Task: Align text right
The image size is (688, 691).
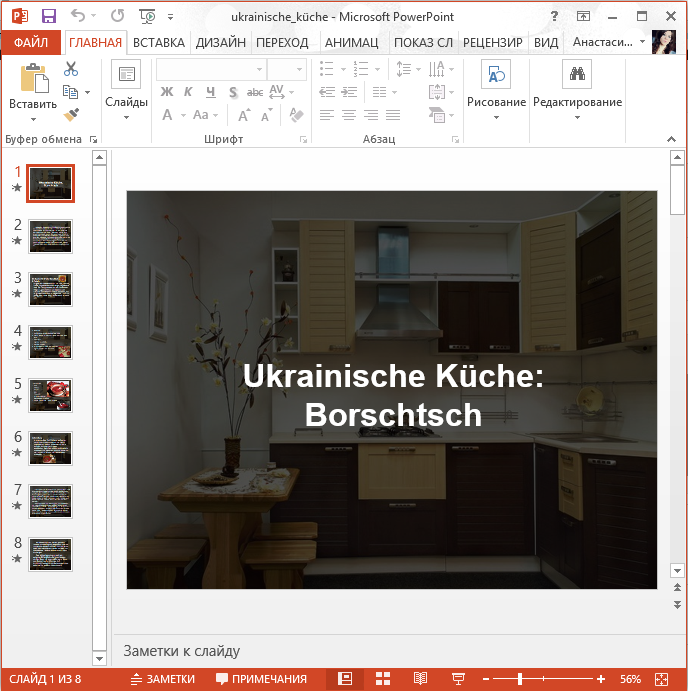Action: [x=371, y=115]
